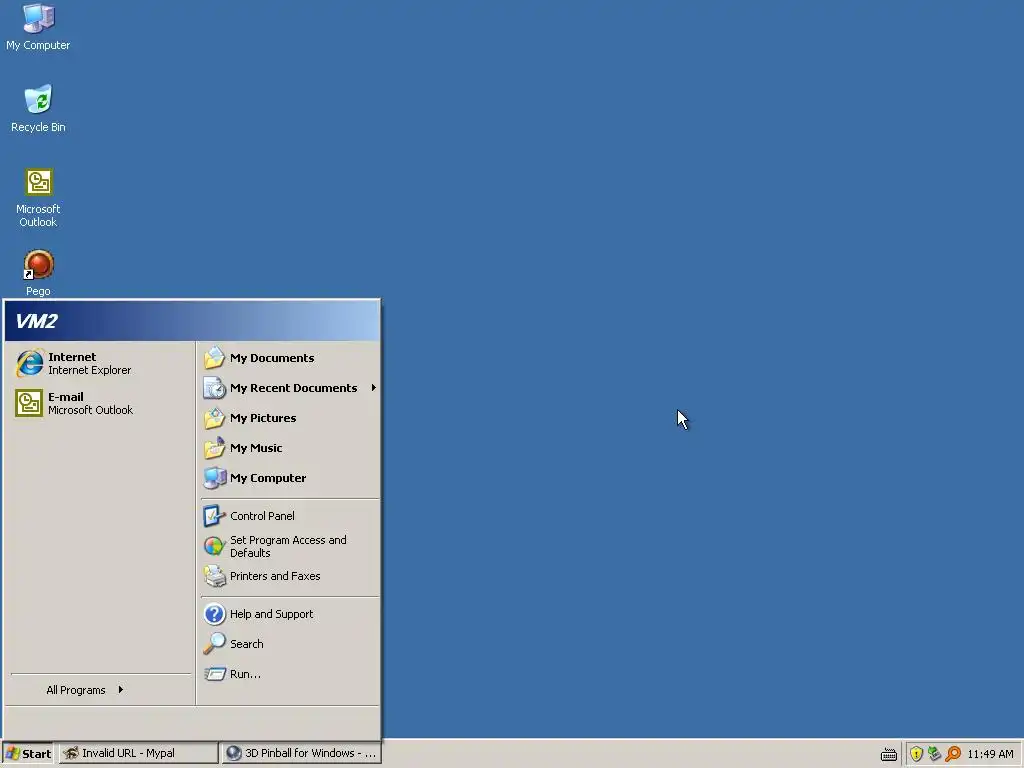Open Search from the Start menu
The image size is (1024, 768).
pos(289,644)
